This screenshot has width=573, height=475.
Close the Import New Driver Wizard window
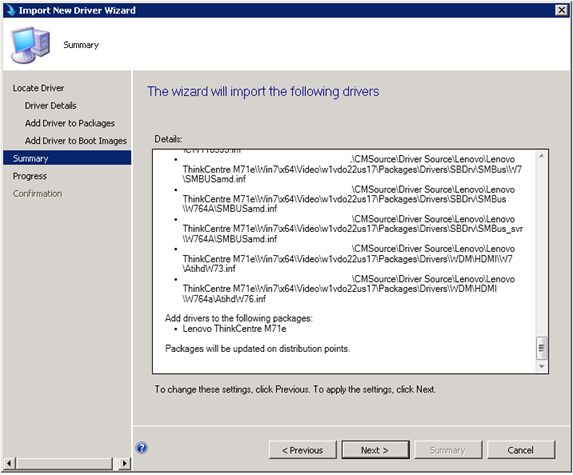click(x=561, y=10)
